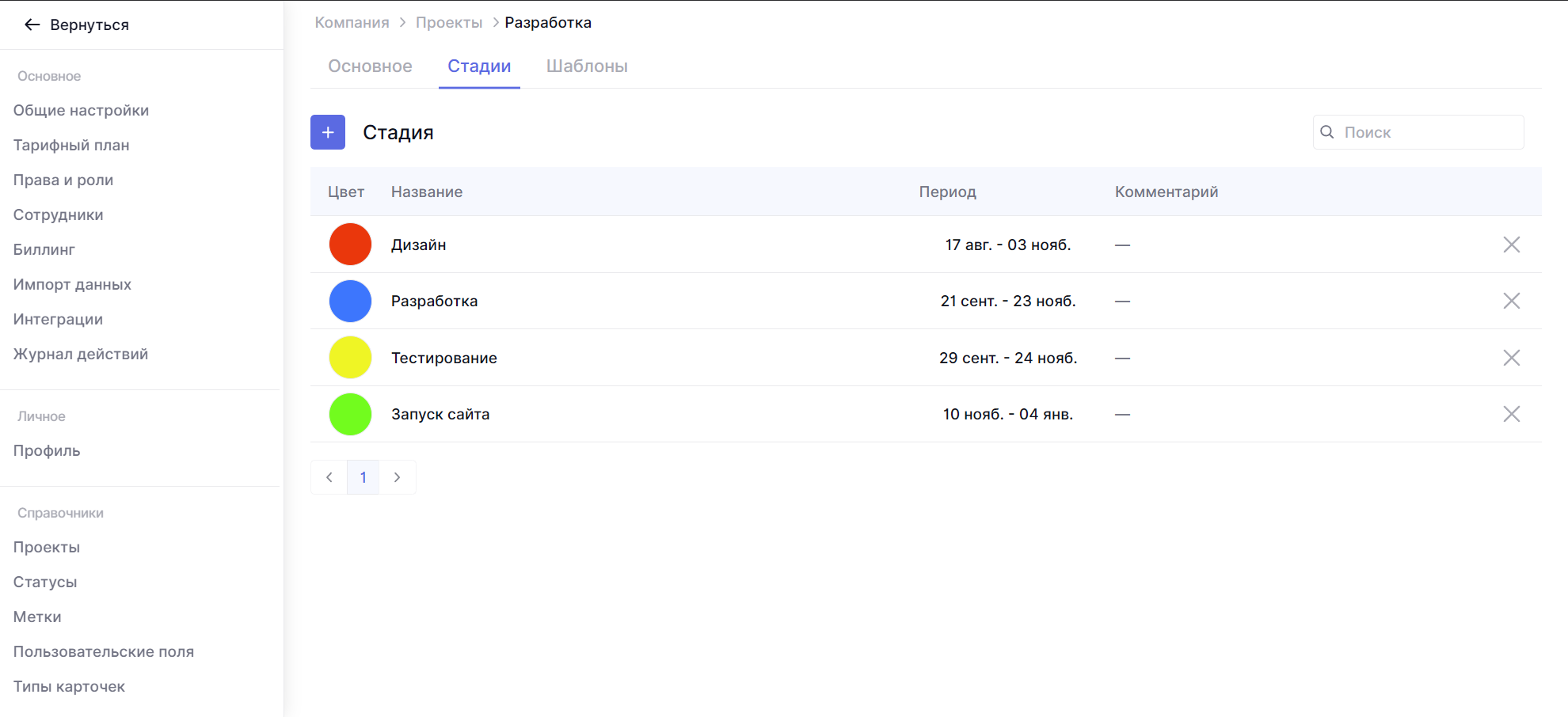Open Проекты breadcrumb link
The height and width of the screenshot is (717, 1568).
tap(449, 23)
